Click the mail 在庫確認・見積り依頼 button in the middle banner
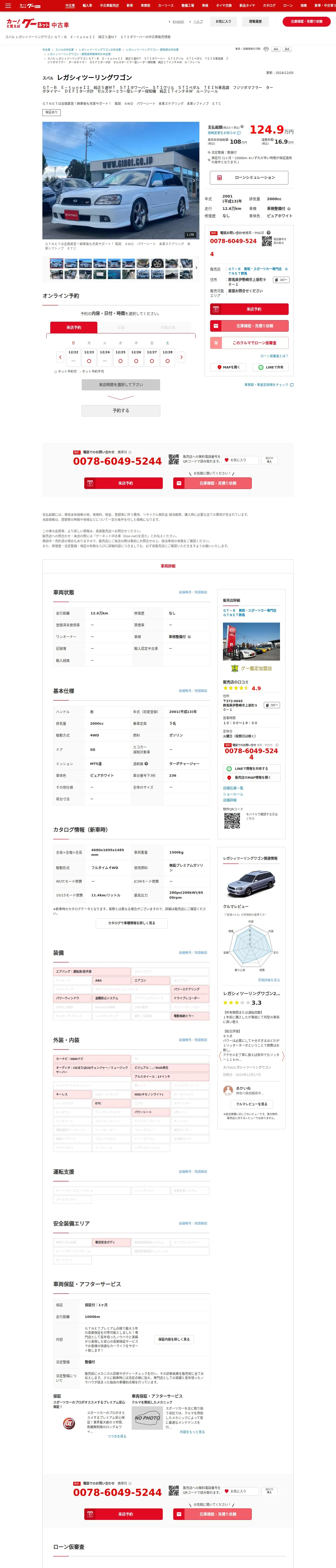The width and height of the screenshot is (336, 1568). 213,483
